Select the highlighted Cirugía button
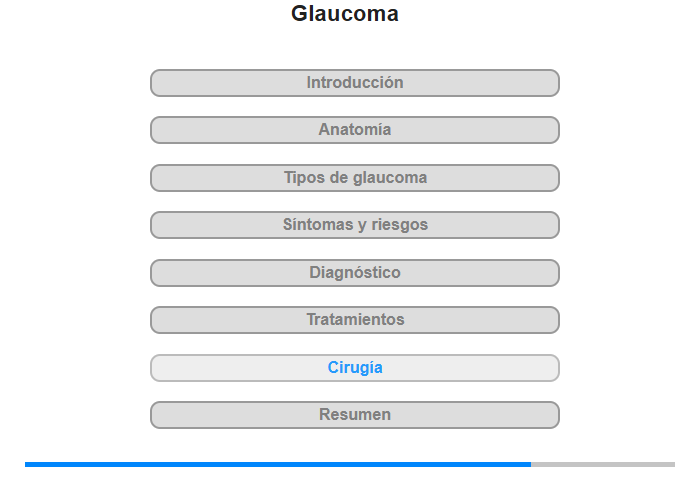Image resolution: width=700 pixels, height=480 pixels. 354,368
